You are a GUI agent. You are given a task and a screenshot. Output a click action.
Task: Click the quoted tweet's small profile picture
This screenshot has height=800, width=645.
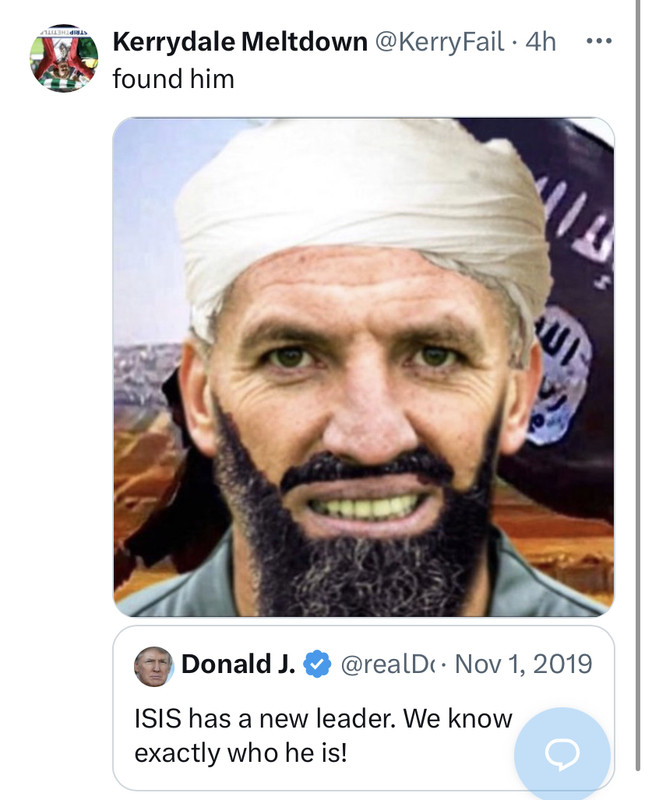click(x=153, y=666)
